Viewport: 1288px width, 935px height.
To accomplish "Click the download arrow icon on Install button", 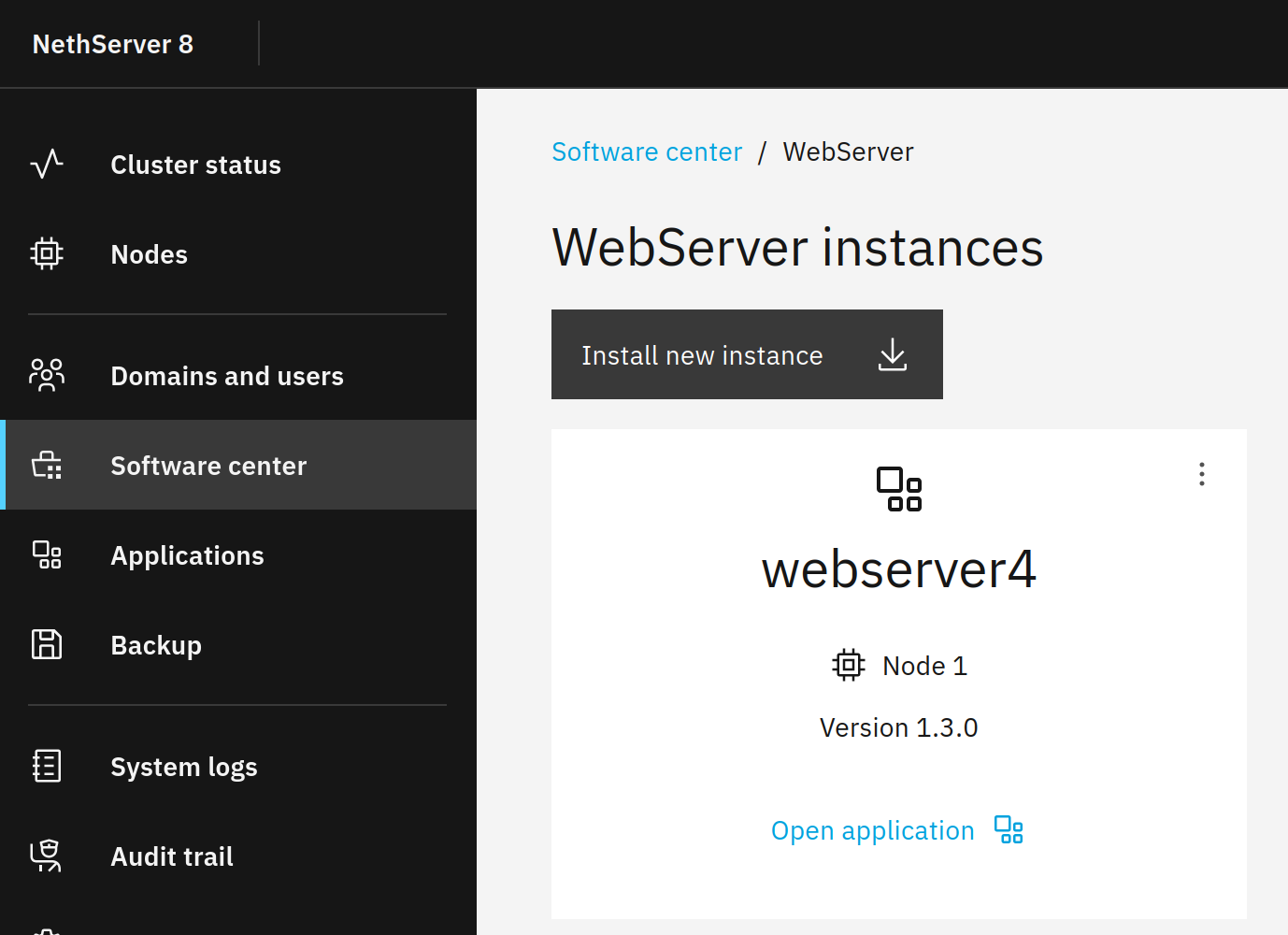I will (x=893, y=354).
